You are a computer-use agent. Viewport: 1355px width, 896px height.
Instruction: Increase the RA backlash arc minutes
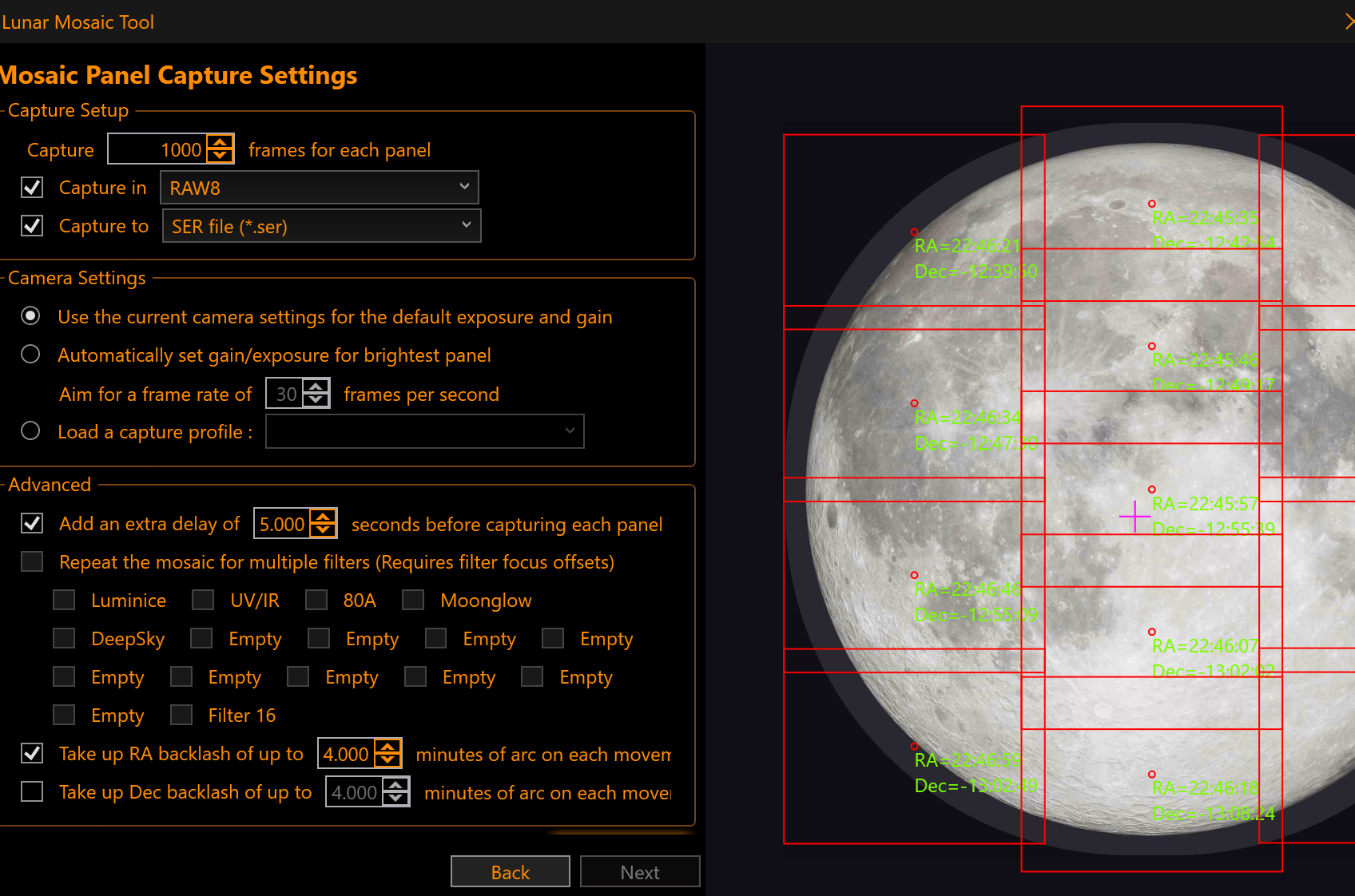coord(387,747)
